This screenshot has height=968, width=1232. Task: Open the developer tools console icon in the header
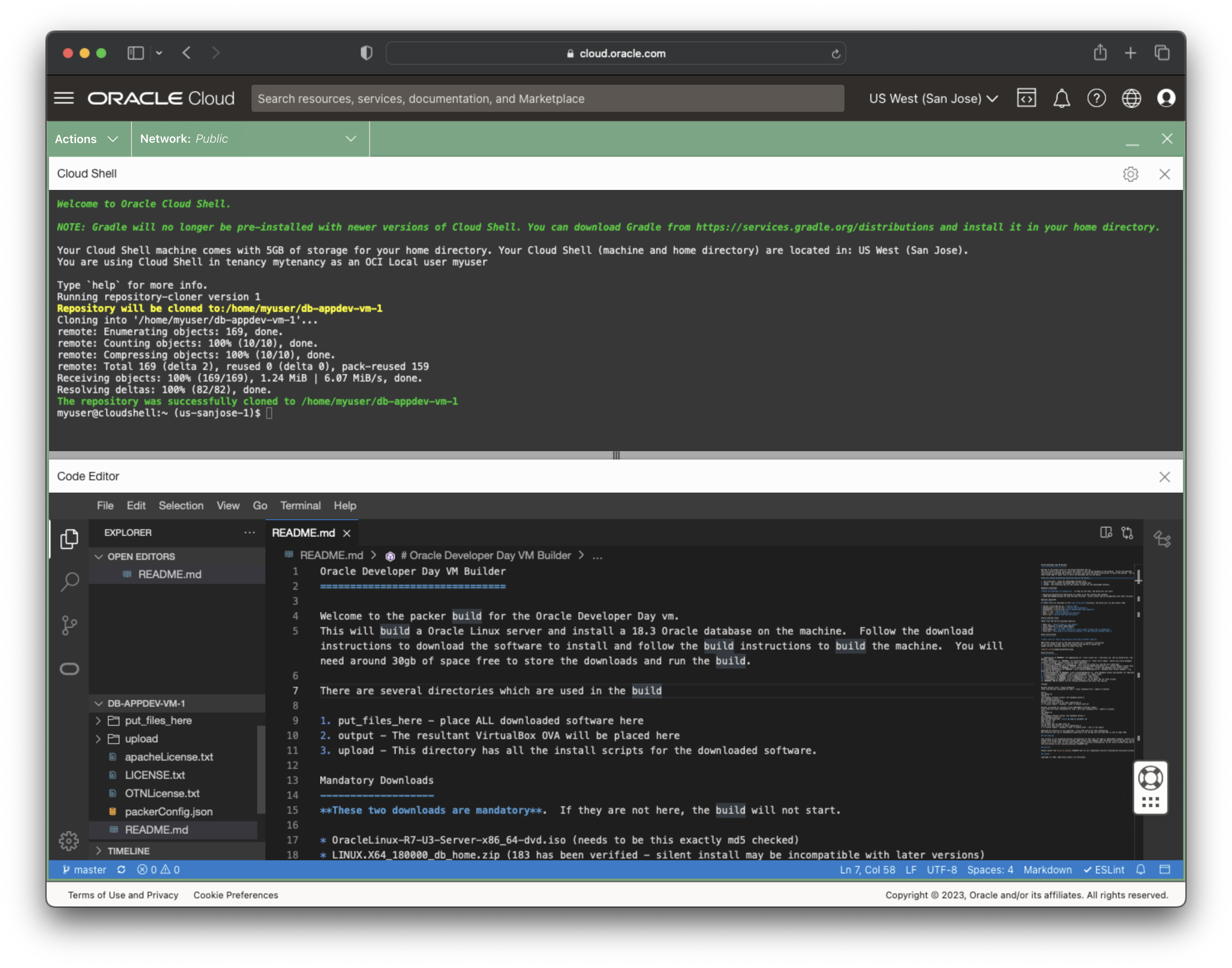pos(1026,98)
